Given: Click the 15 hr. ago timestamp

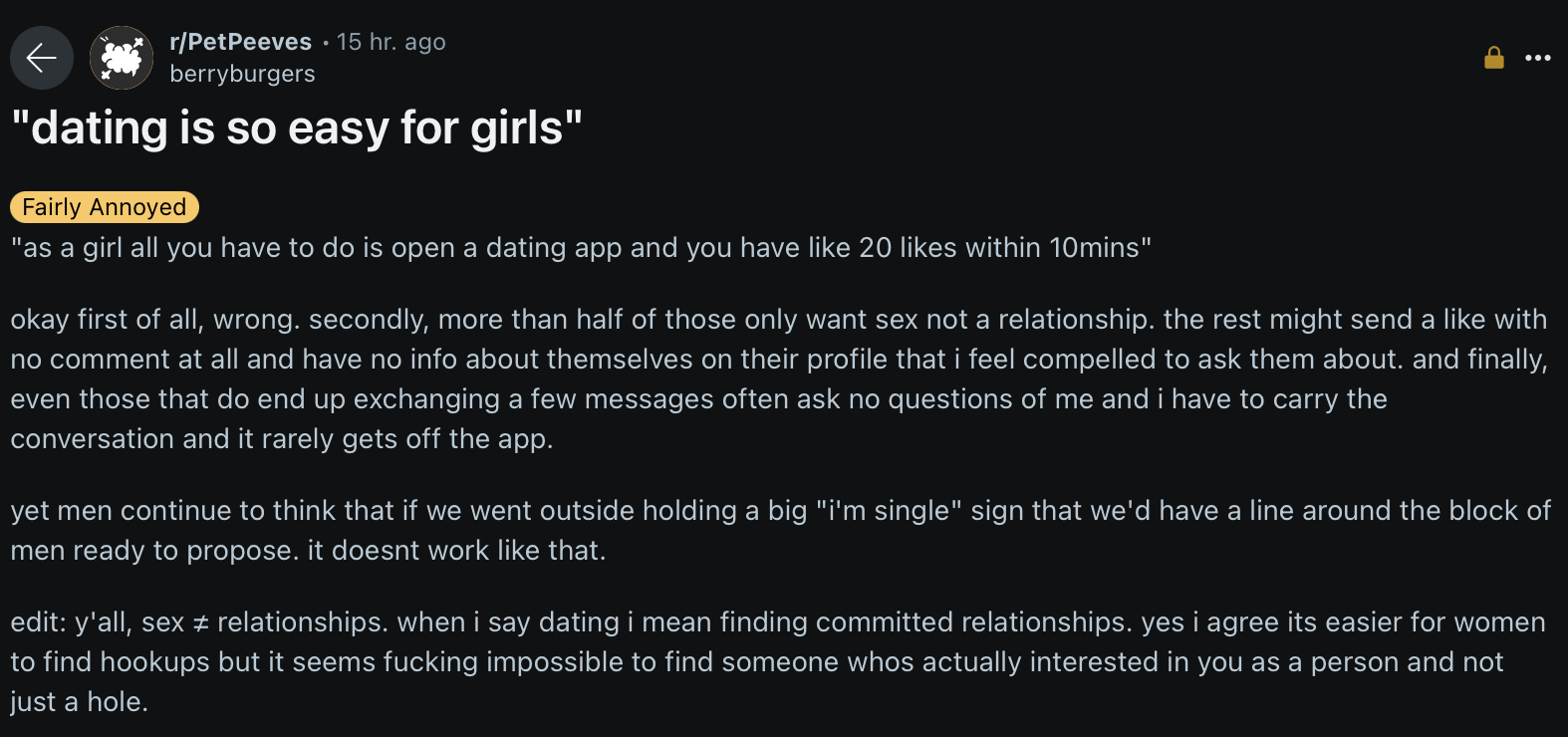Looking at the screenshot, I should 392,42.
